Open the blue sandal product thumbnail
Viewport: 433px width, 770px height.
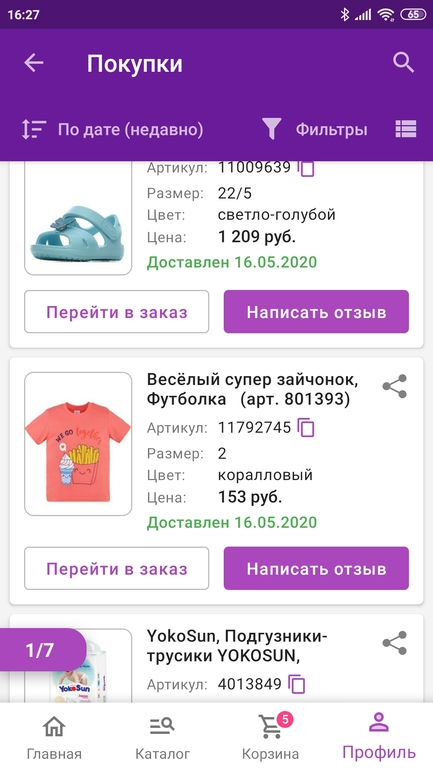(78, 221)
